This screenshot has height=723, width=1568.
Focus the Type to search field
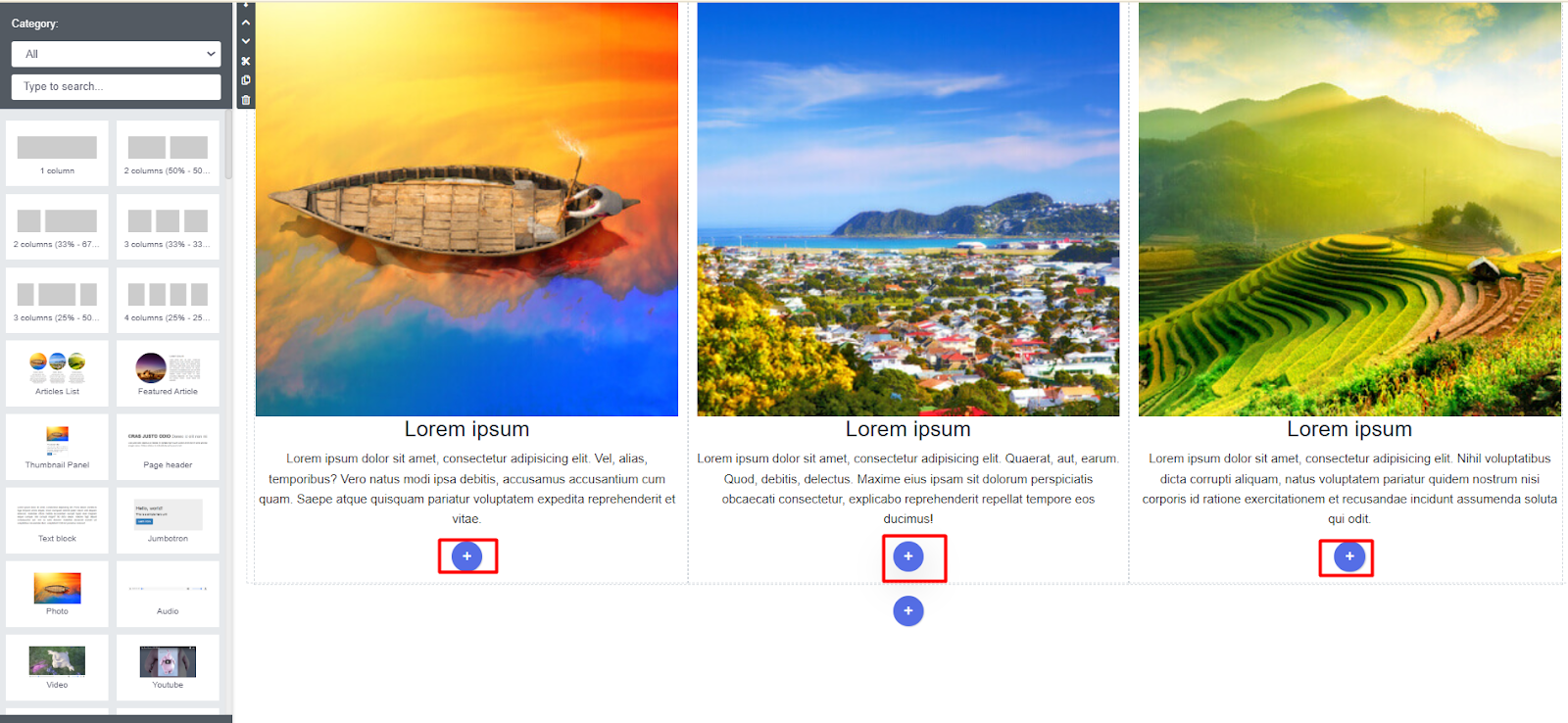click(x=116, y=86)
